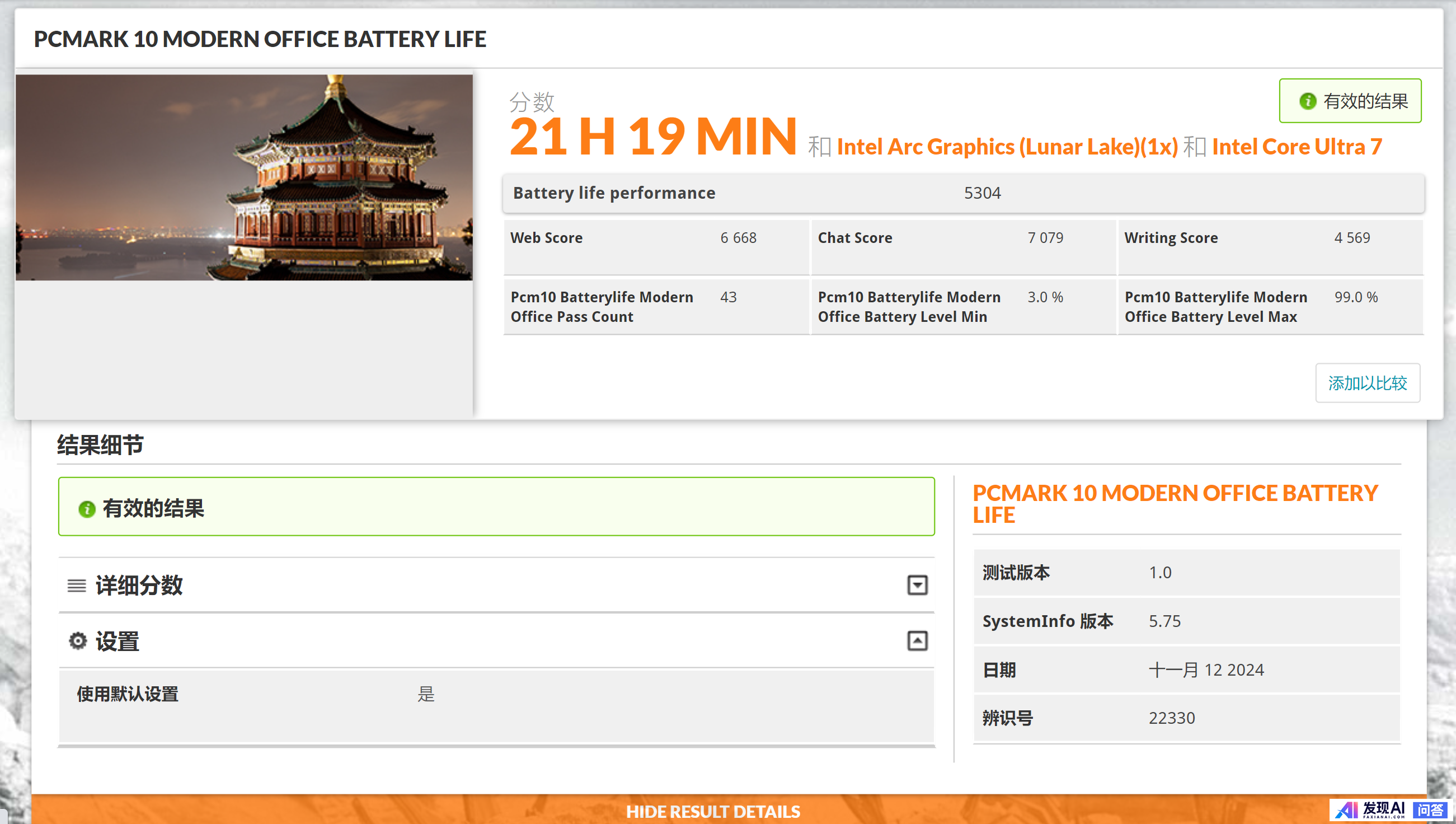This screenshot has height=824, width=1456.
Task: Click the Web Score value 6 668
Action: click(x=738, y=238)
